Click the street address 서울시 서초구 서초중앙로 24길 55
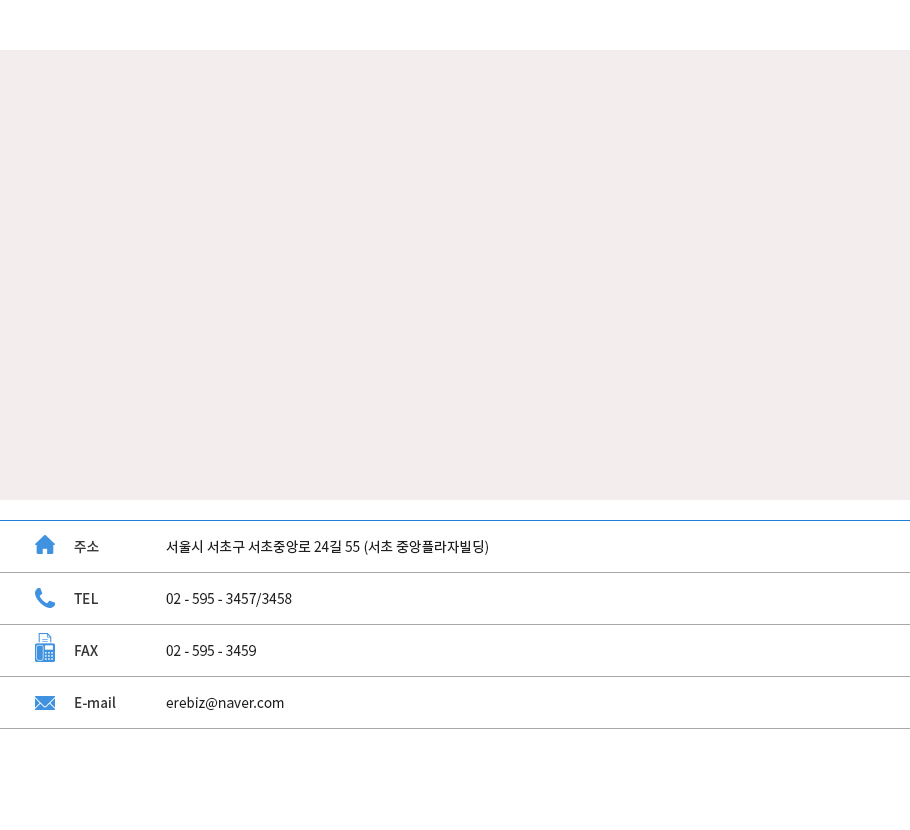The height and width of the screenshot is (830, 910). pyautogui.click(x=262, y=547)
